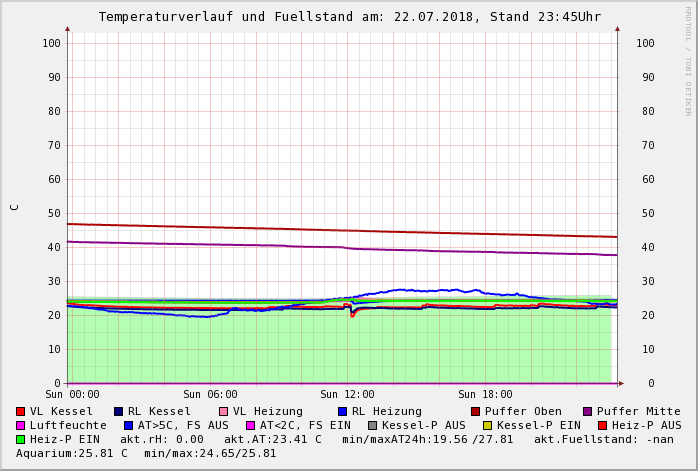Click the Sun 18:00 time axis label
Image resolution: width=698 pixels, height=471 pixels.
[485, 395]
